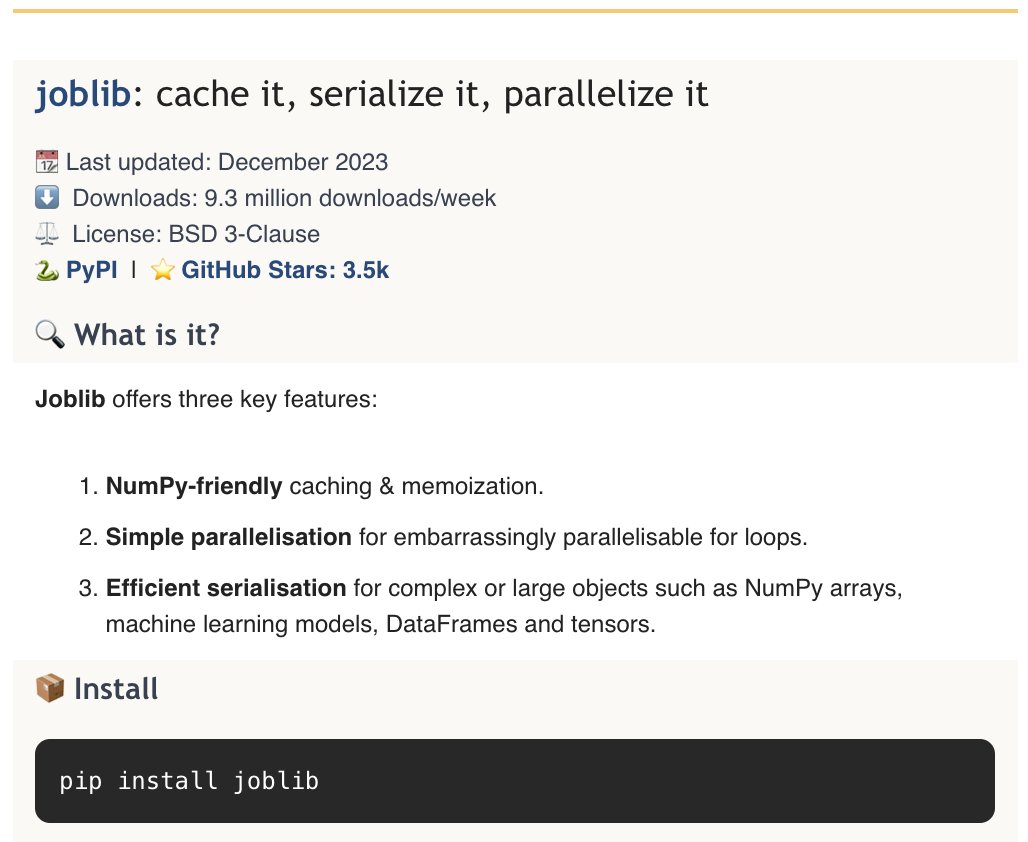Click the 'What is it?' heading
The height and width of the screenshot is (842, 1028).
click(147, 334)
